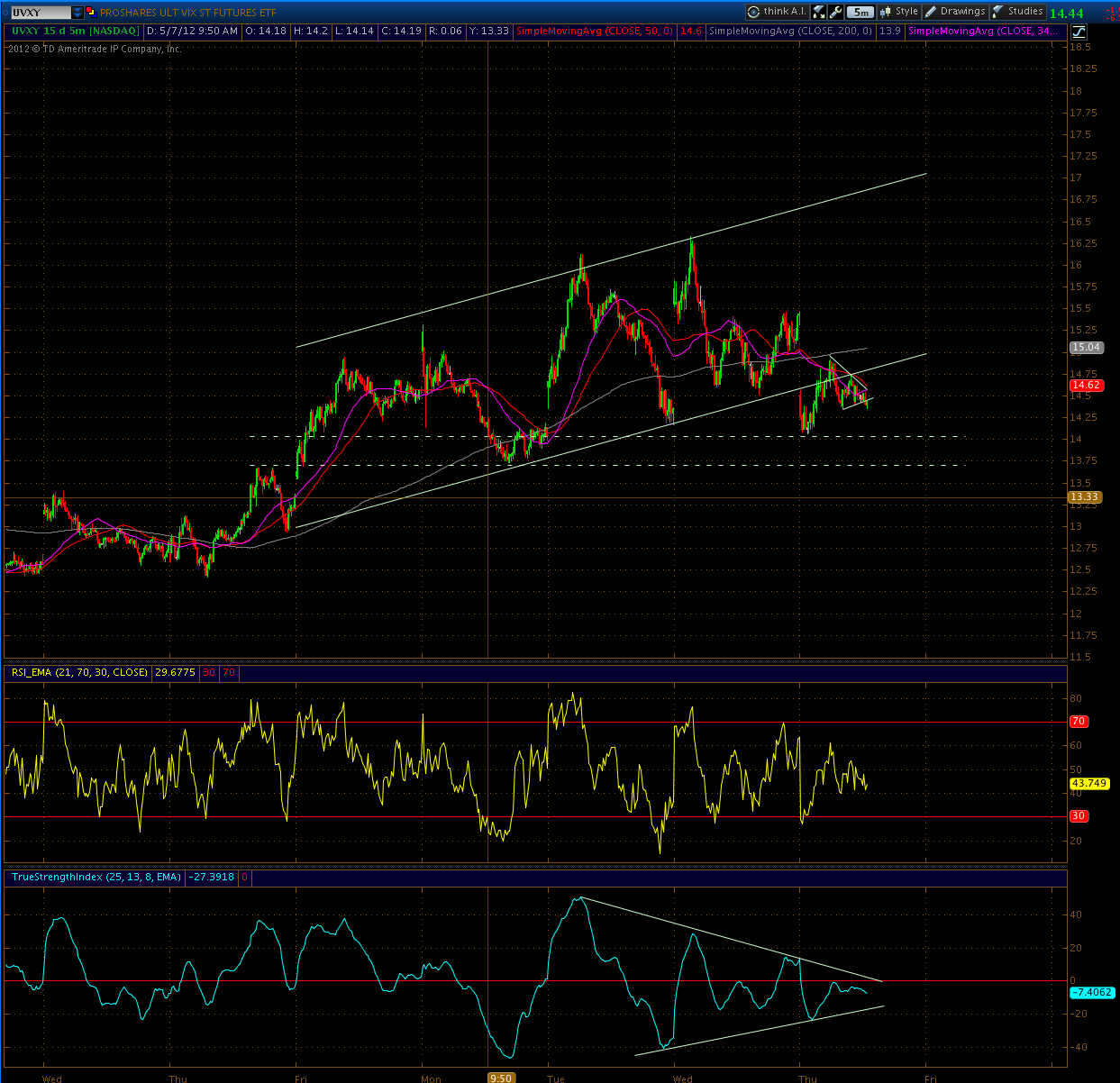Screen dimensions: 1120x1083
Task: Click the think A.I. circular icon
Action: pos(753,12)
